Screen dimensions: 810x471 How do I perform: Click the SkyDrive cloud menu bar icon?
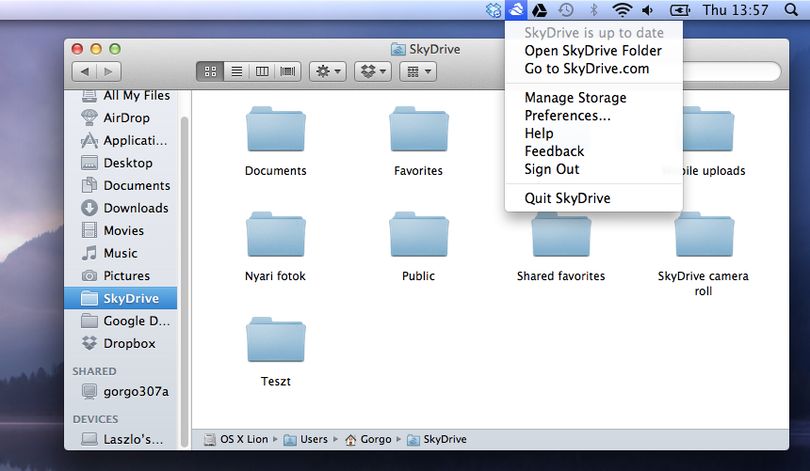click(x=516, y=10)
